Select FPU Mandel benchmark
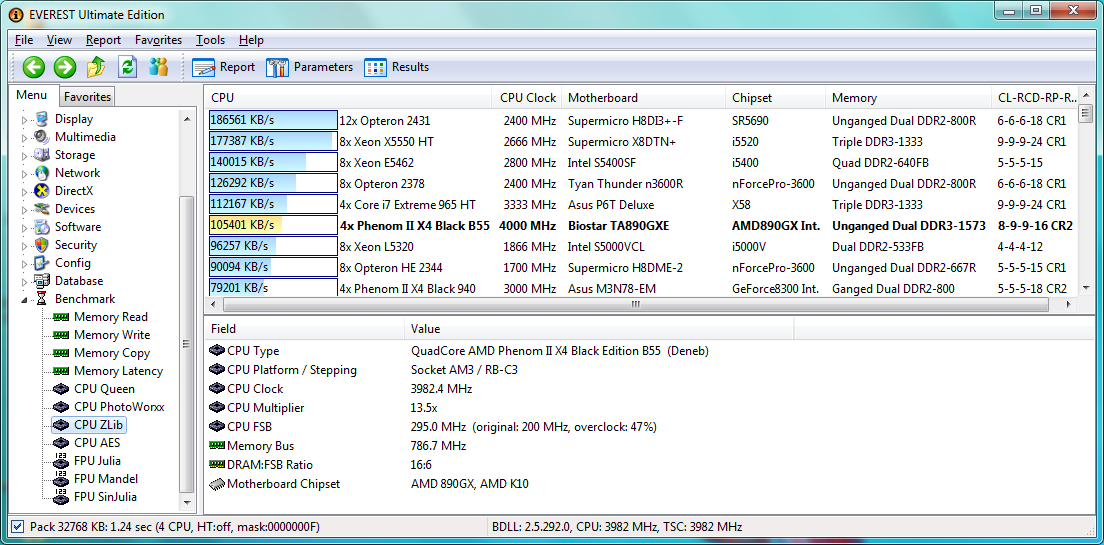Image resolution: width=1104 pixels, height=545 pixels. pos(106,479)
